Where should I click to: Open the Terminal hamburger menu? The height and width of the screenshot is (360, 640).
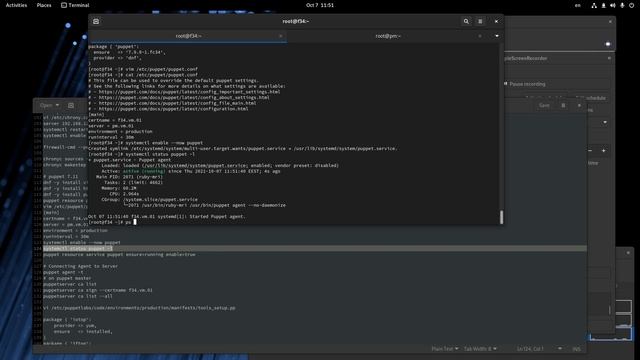coord(480,21)
